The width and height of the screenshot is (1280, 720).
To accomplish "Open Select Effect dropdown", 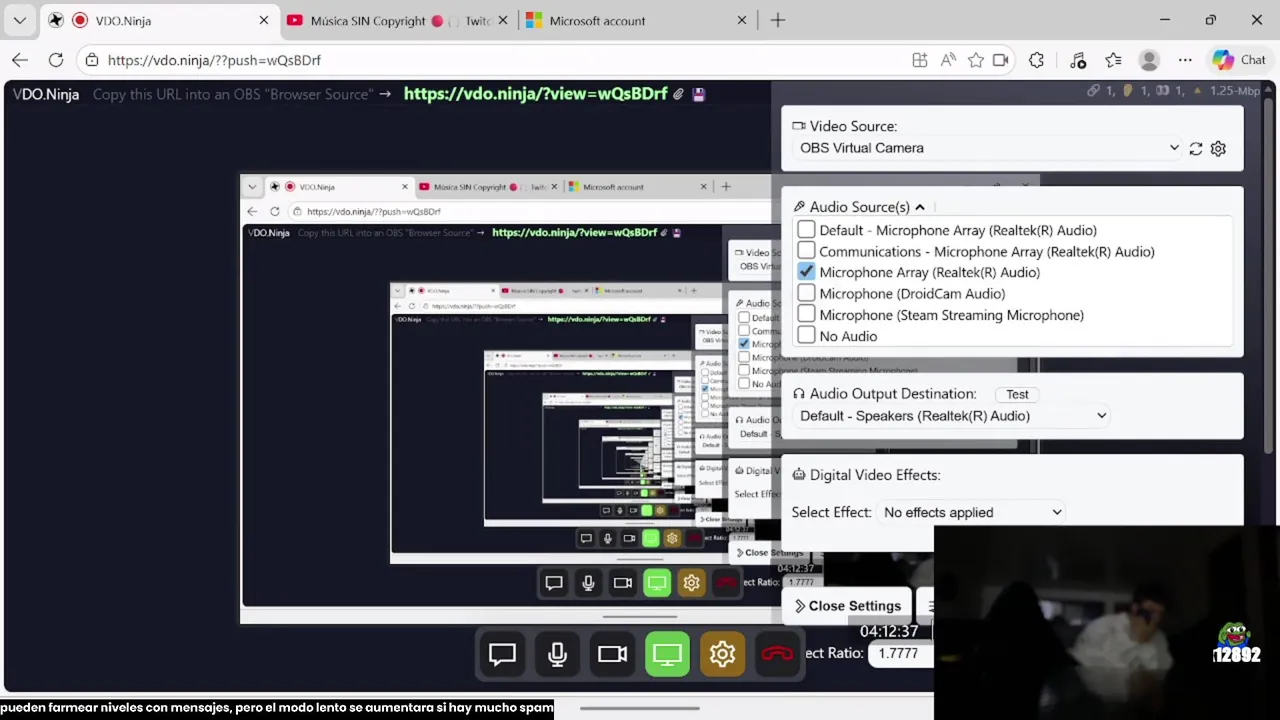I will pyautogui.click(x=972, y=512).
